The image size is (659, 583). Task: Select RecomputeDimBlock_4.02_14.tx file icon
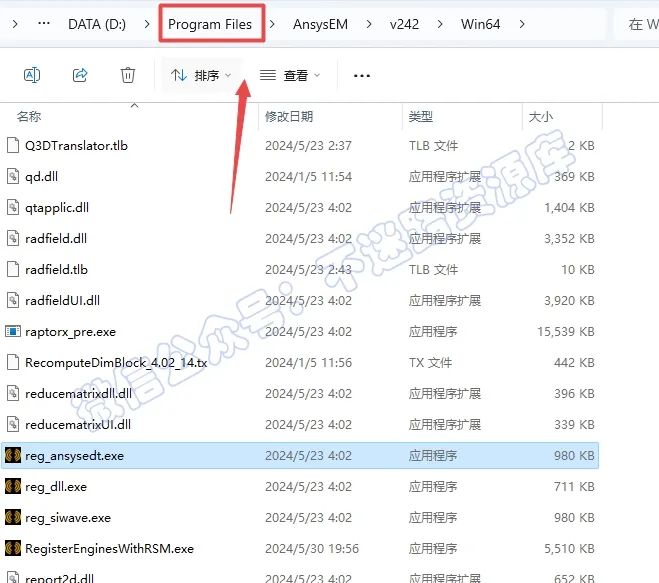tap(13, 362)
